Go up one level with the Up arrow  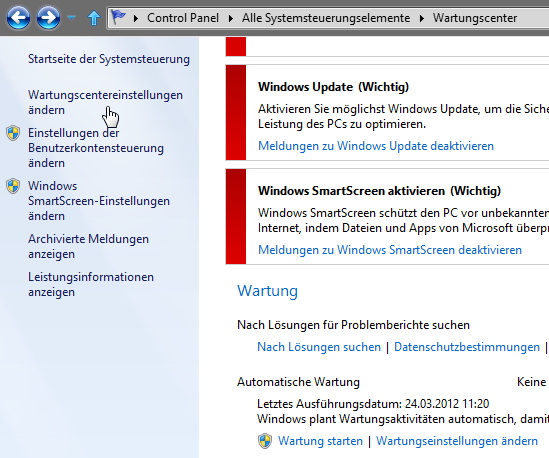[93, 18]
